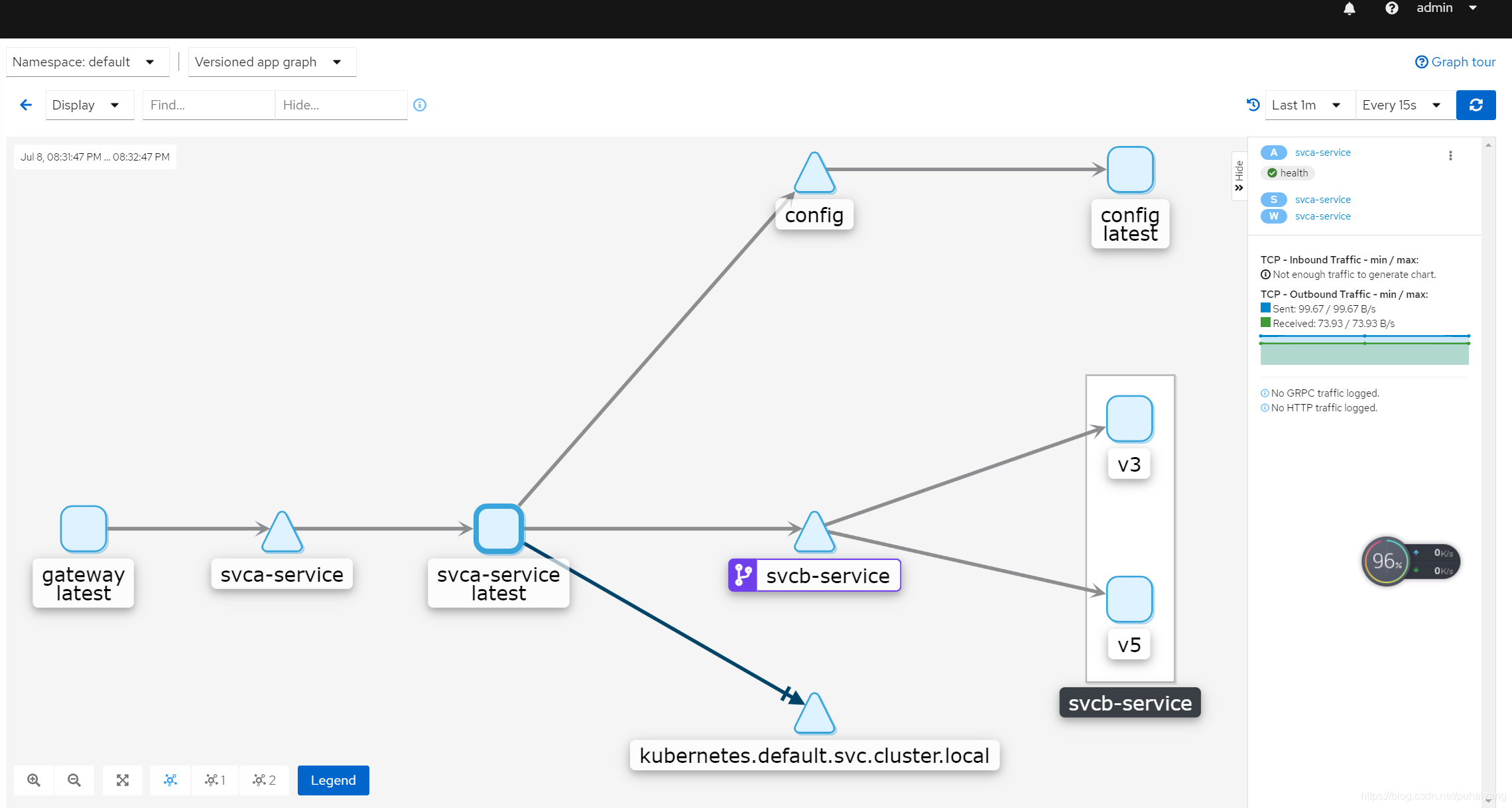
Task: Select the Every 15s refresh interval
Action: (1401, 105)
